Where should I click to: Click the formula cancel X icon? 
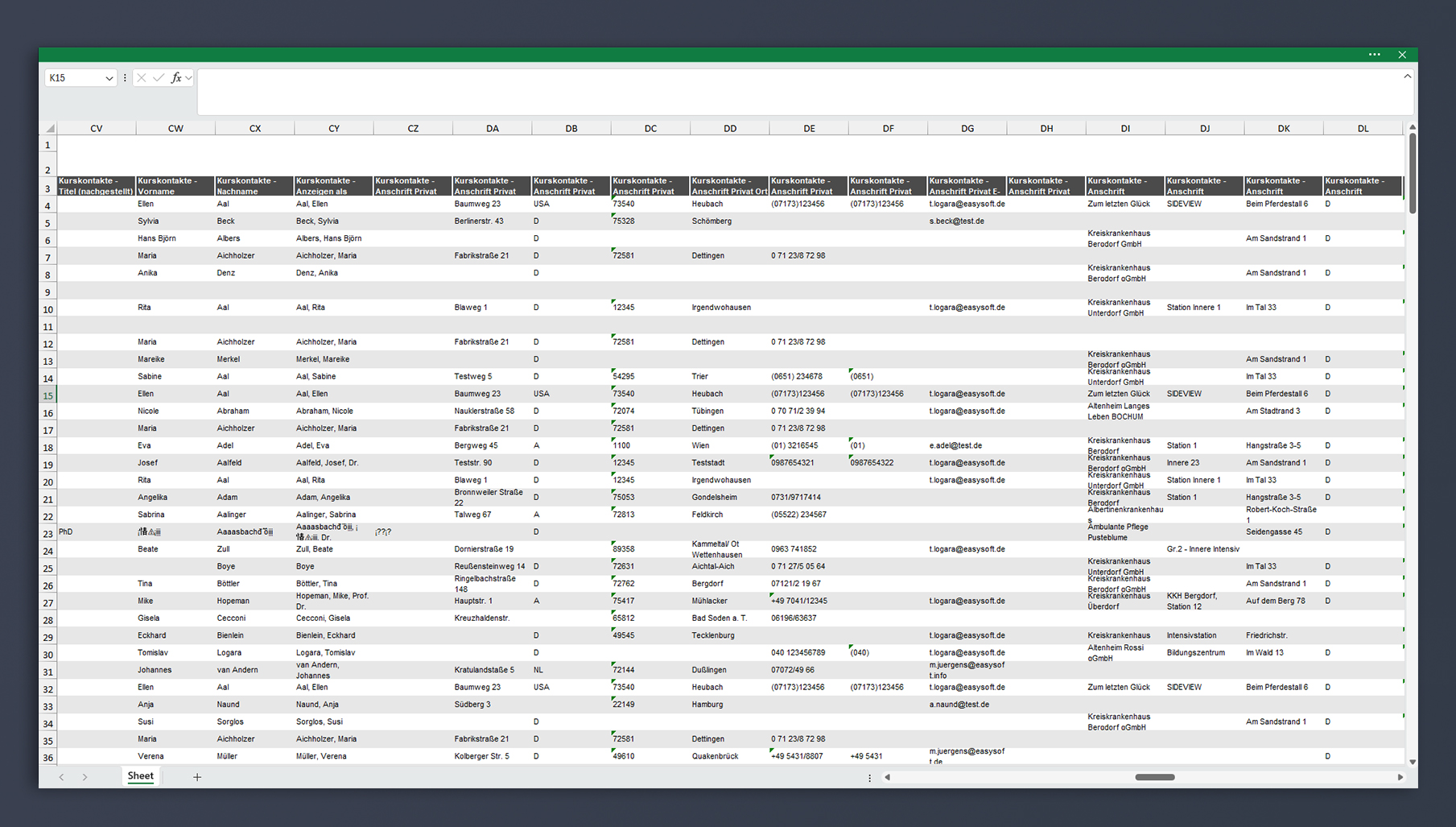pyautogui.click(x=142, y=78)
